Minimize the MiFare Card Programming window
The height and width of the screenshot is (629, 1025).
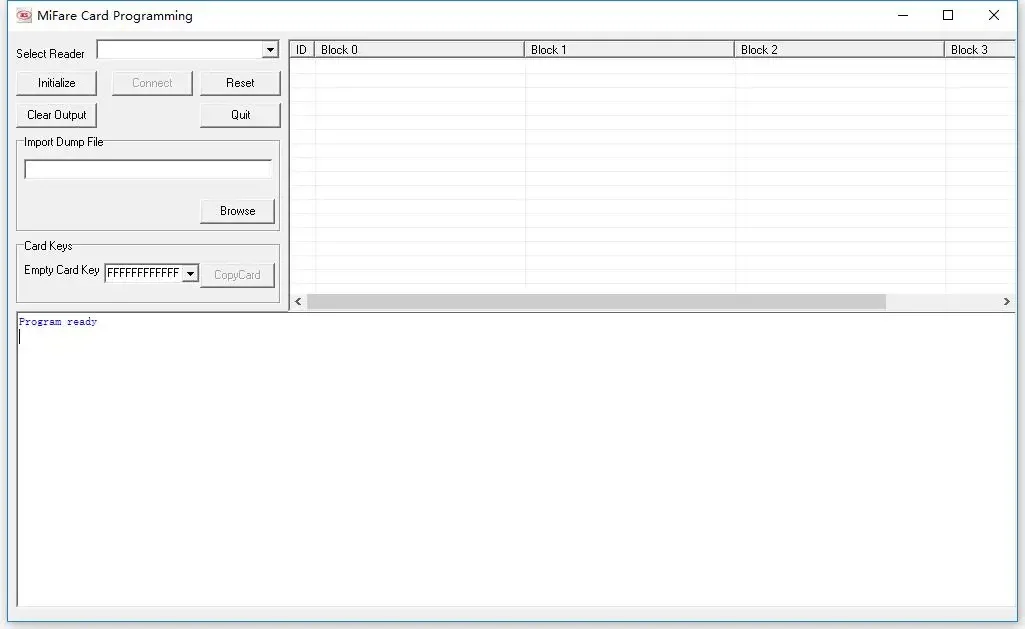903,16
